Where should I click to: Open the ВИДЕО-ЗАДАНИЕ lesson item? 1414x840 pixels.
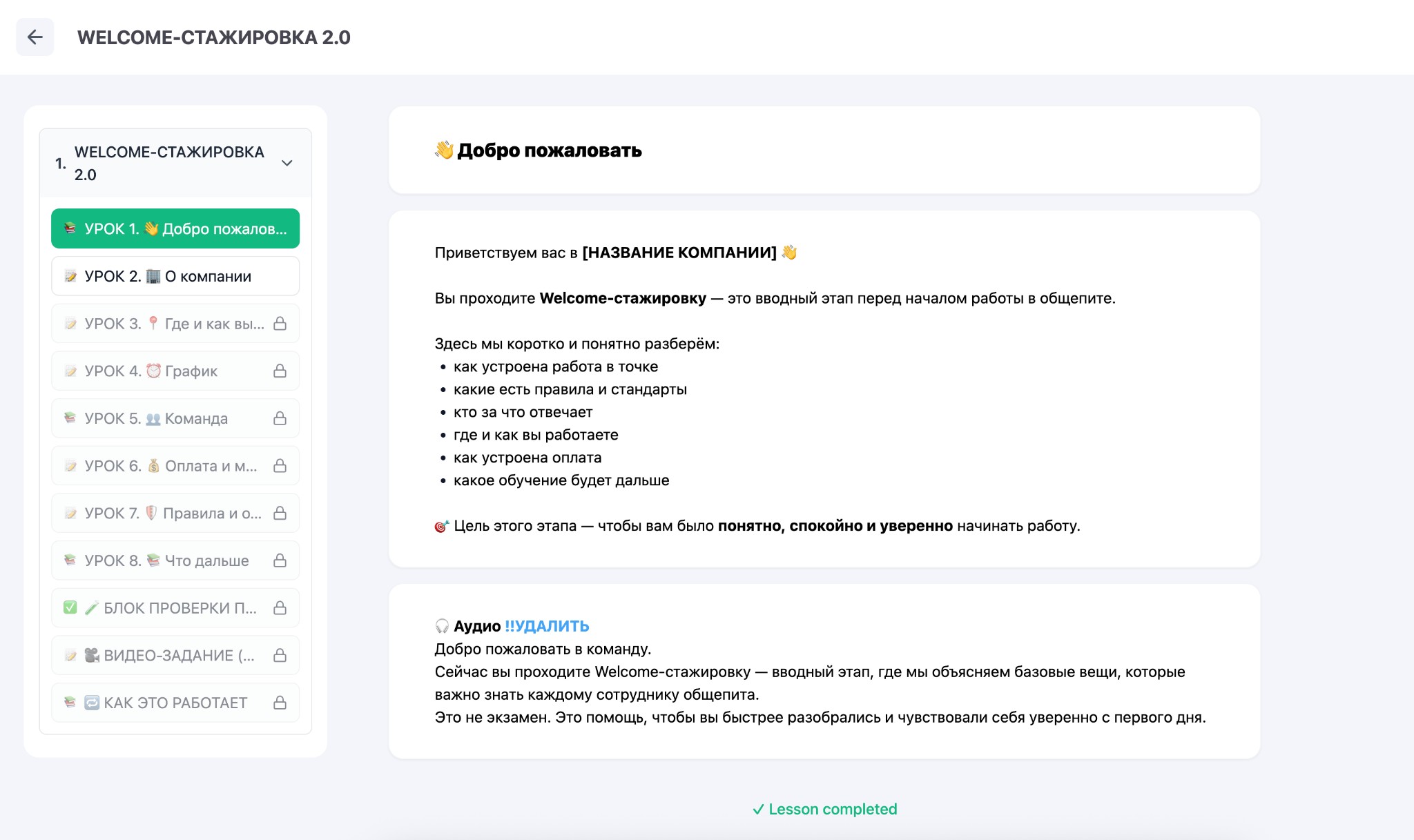pyautogui.click(x=175, y=655)
